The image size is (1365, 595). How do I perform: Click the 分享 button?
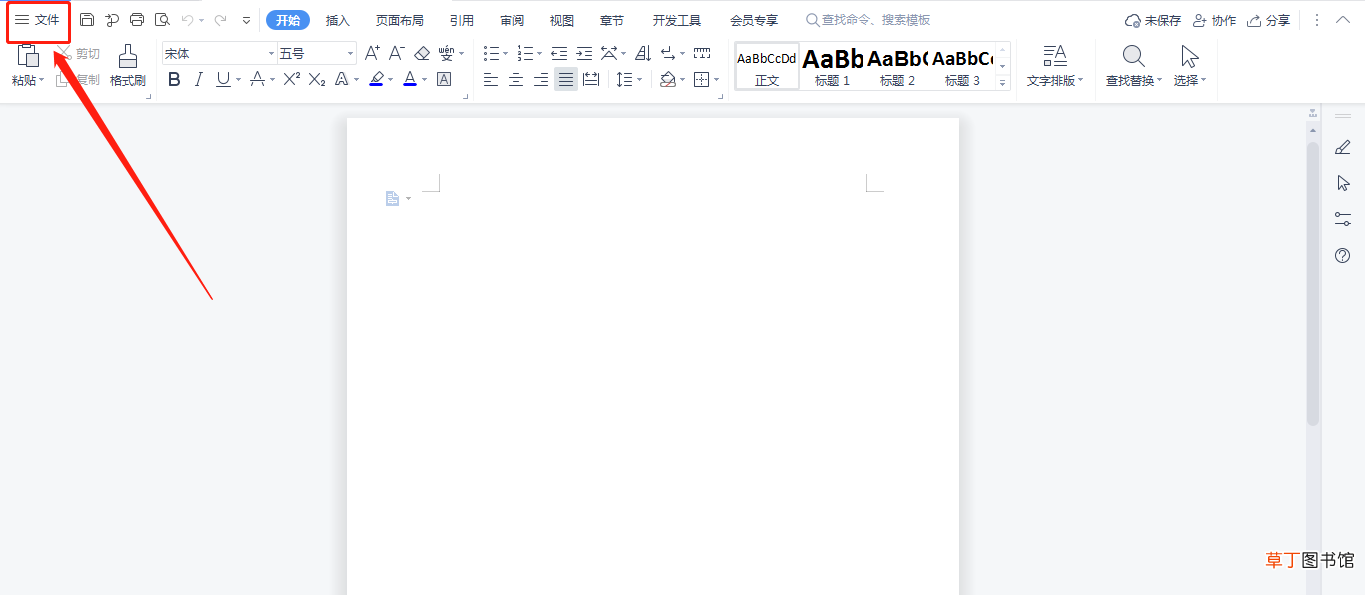1269,20
